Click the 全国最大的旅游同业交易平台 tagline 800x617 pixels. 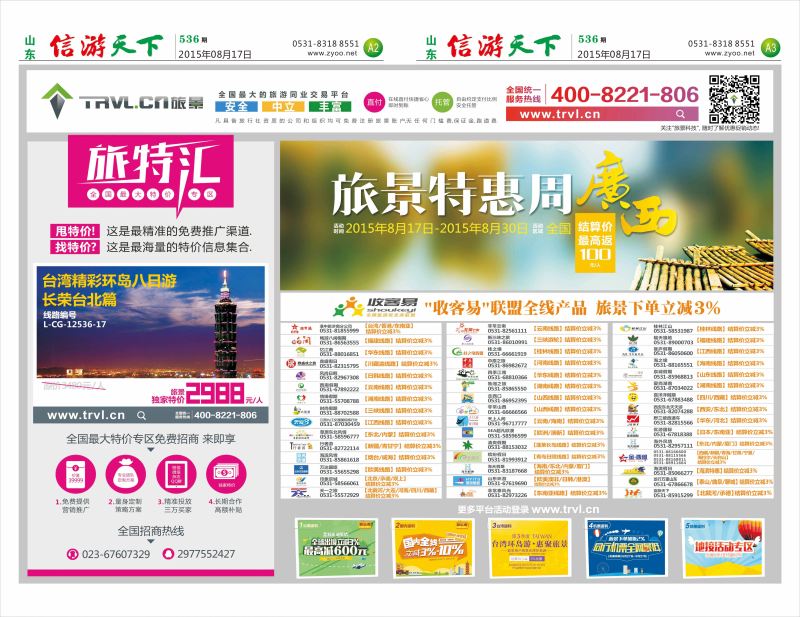[284, 94]
